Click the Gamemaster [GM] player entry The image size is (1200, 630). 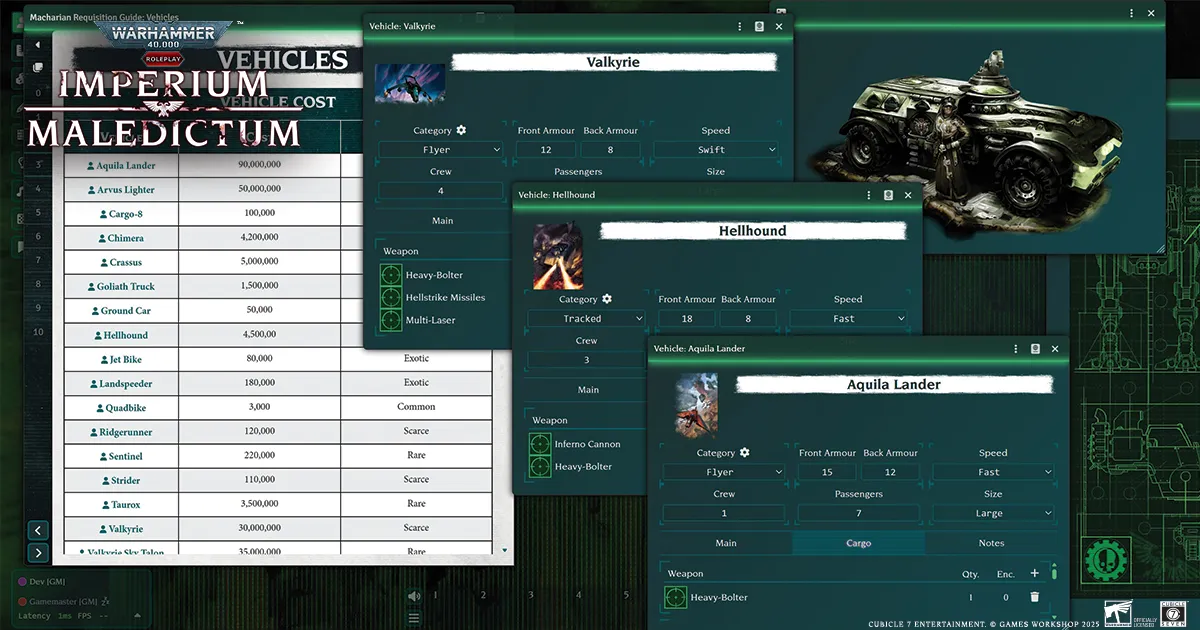coord(62,601)
